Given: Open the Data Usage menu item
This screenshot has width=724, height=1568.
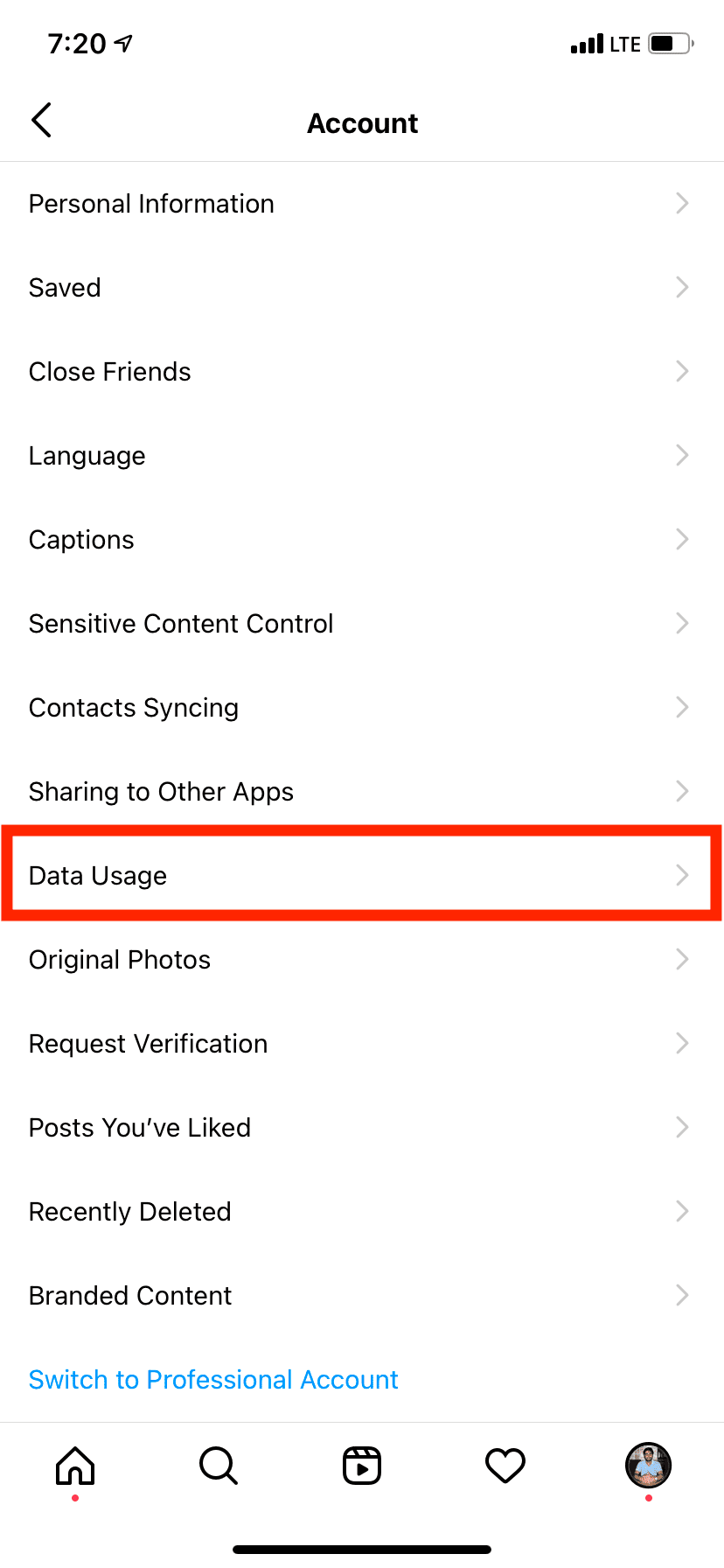Looking at the screenshot, I should 98,876.
